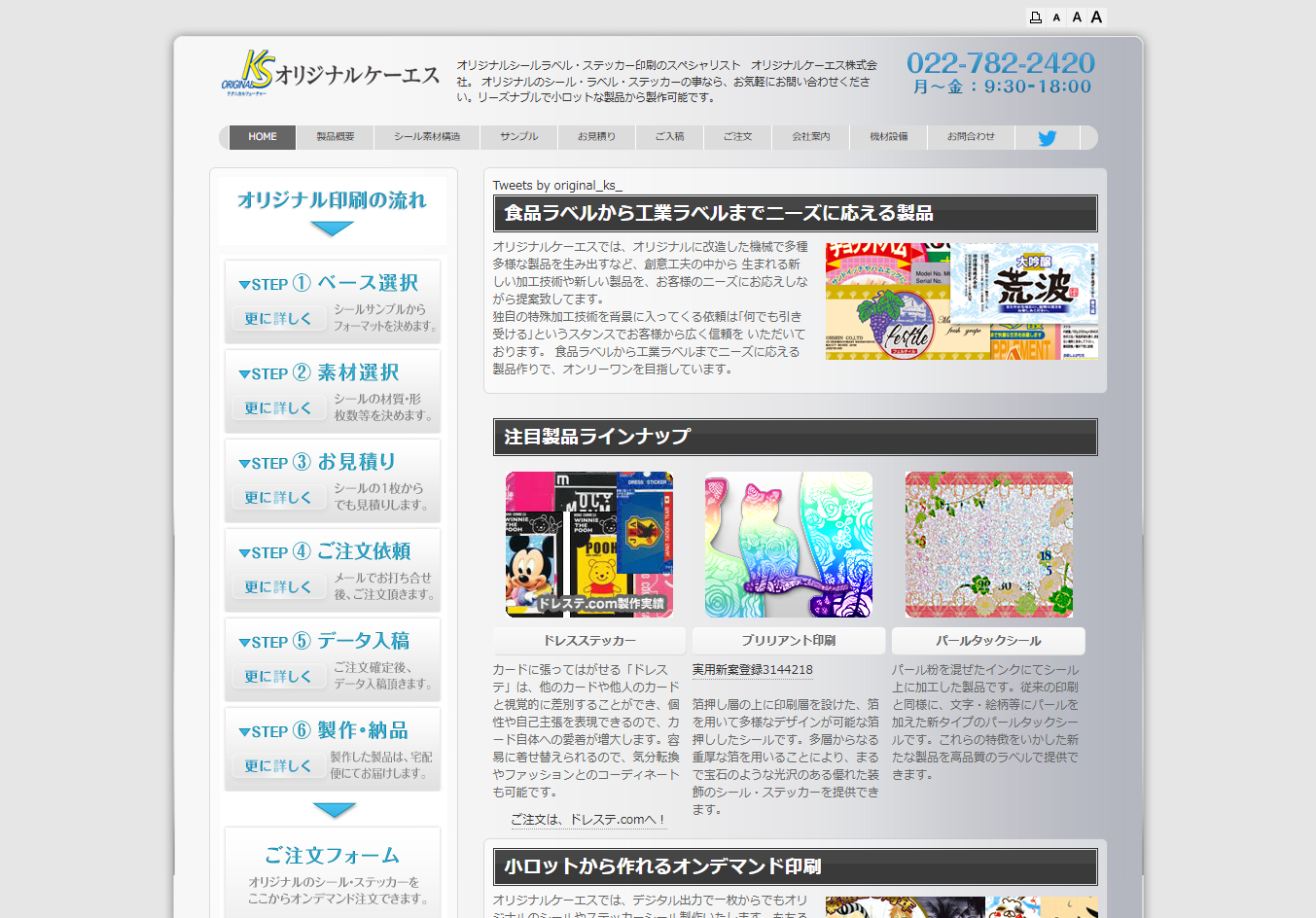
Task: Open the Twitter bird icon in the navigation bar
Action: point(1047,137)
